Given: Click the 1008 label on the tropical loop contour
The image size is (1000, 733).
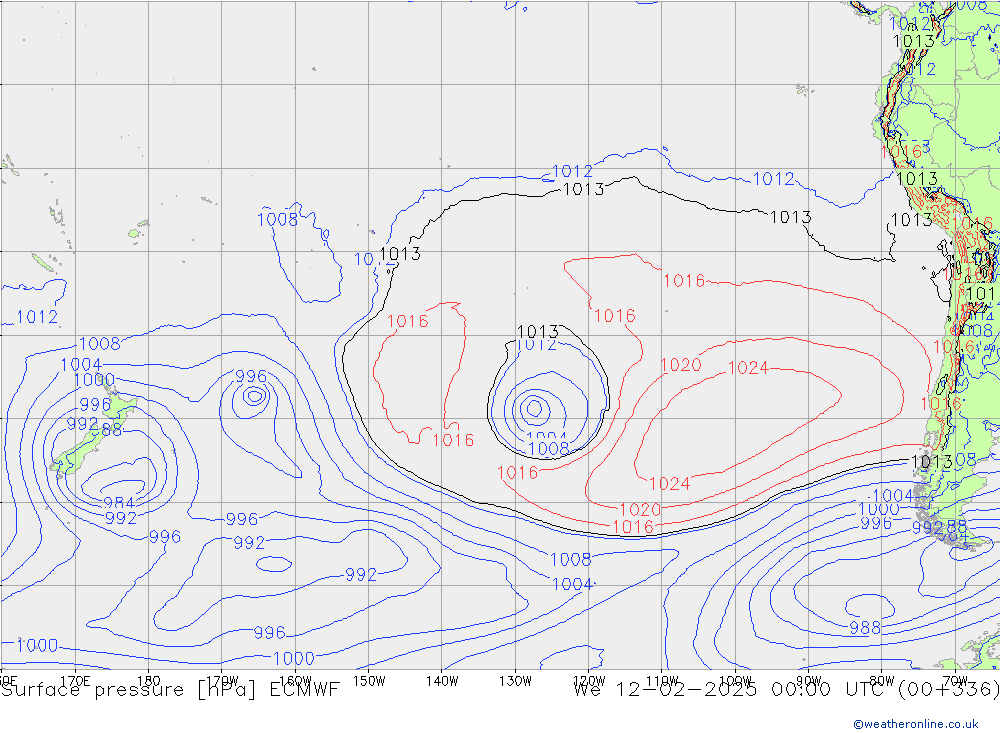Looking at the screenshot, I should click(277, 220).
